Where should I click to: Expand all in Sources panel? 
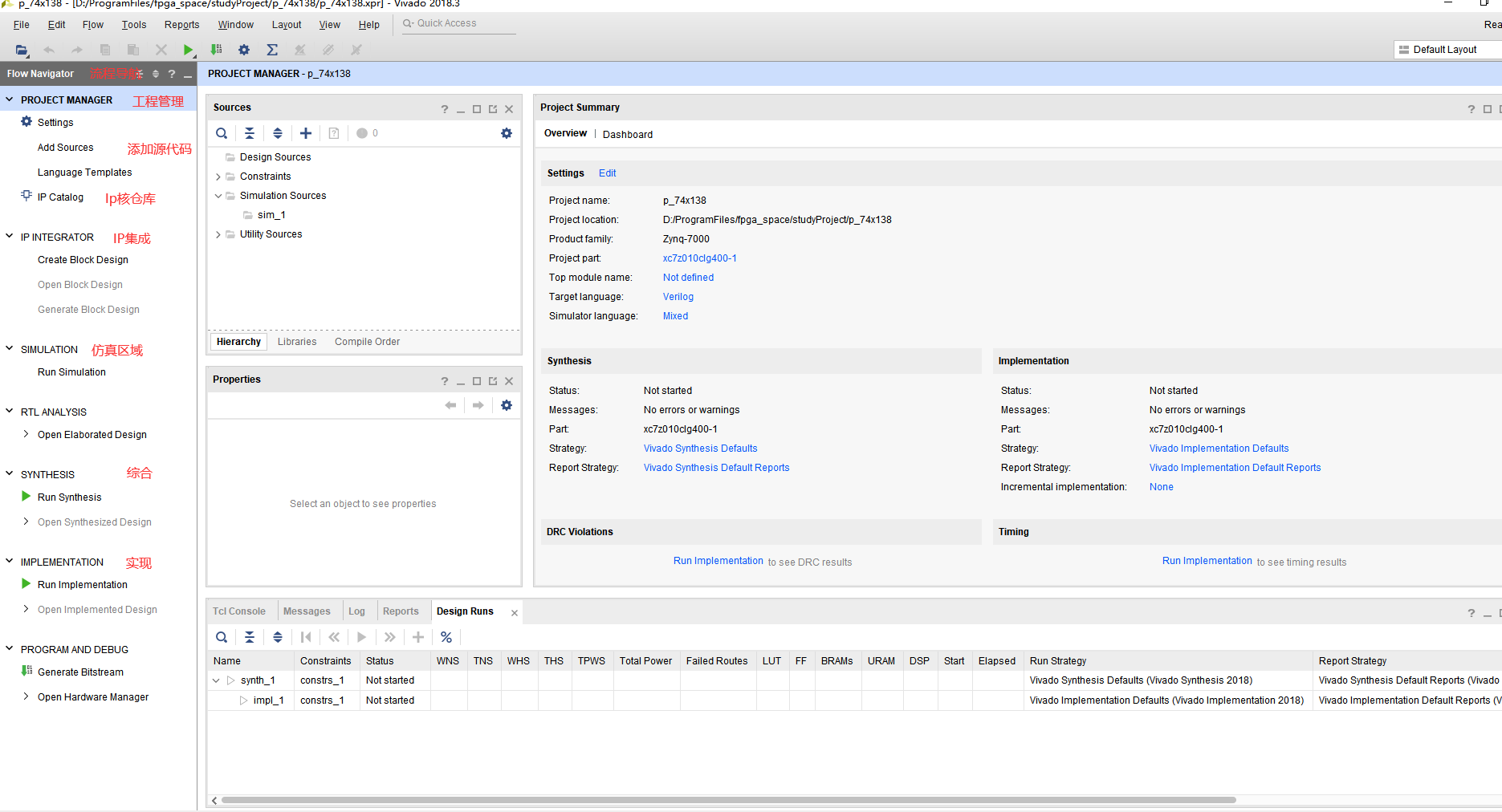278,133
